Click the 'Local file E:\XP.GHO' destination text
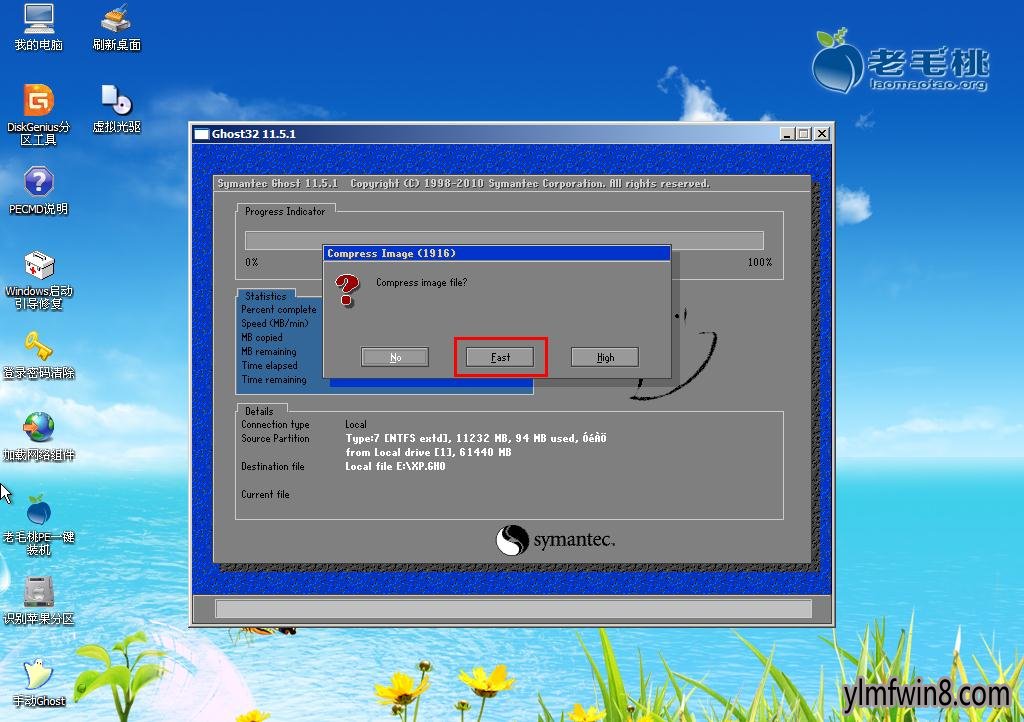 pyautogui.click(x=395, y=466)
